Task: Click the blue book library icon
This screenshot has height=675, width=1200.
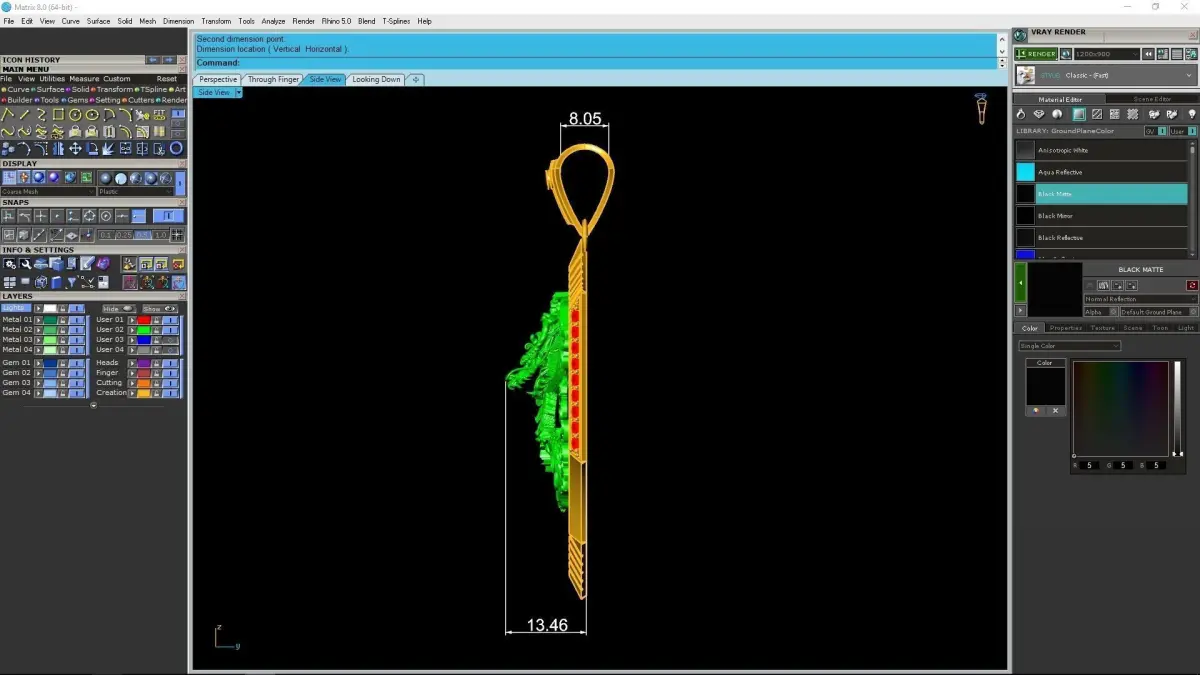Action: tap(56, 282)
